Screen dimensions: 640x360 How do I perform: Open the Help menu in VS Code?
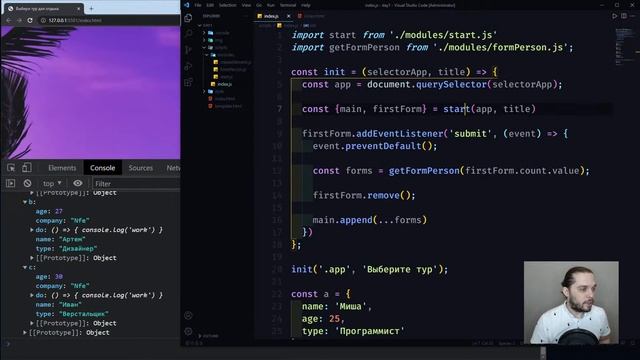305,5
